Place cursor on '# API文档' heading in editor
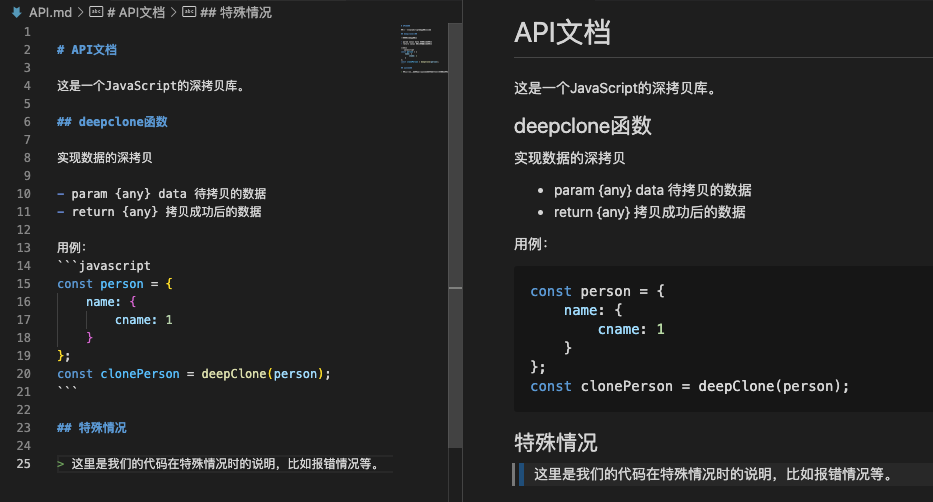The height and width of the screenshot is (502, 933). click(x=87, y=50)
